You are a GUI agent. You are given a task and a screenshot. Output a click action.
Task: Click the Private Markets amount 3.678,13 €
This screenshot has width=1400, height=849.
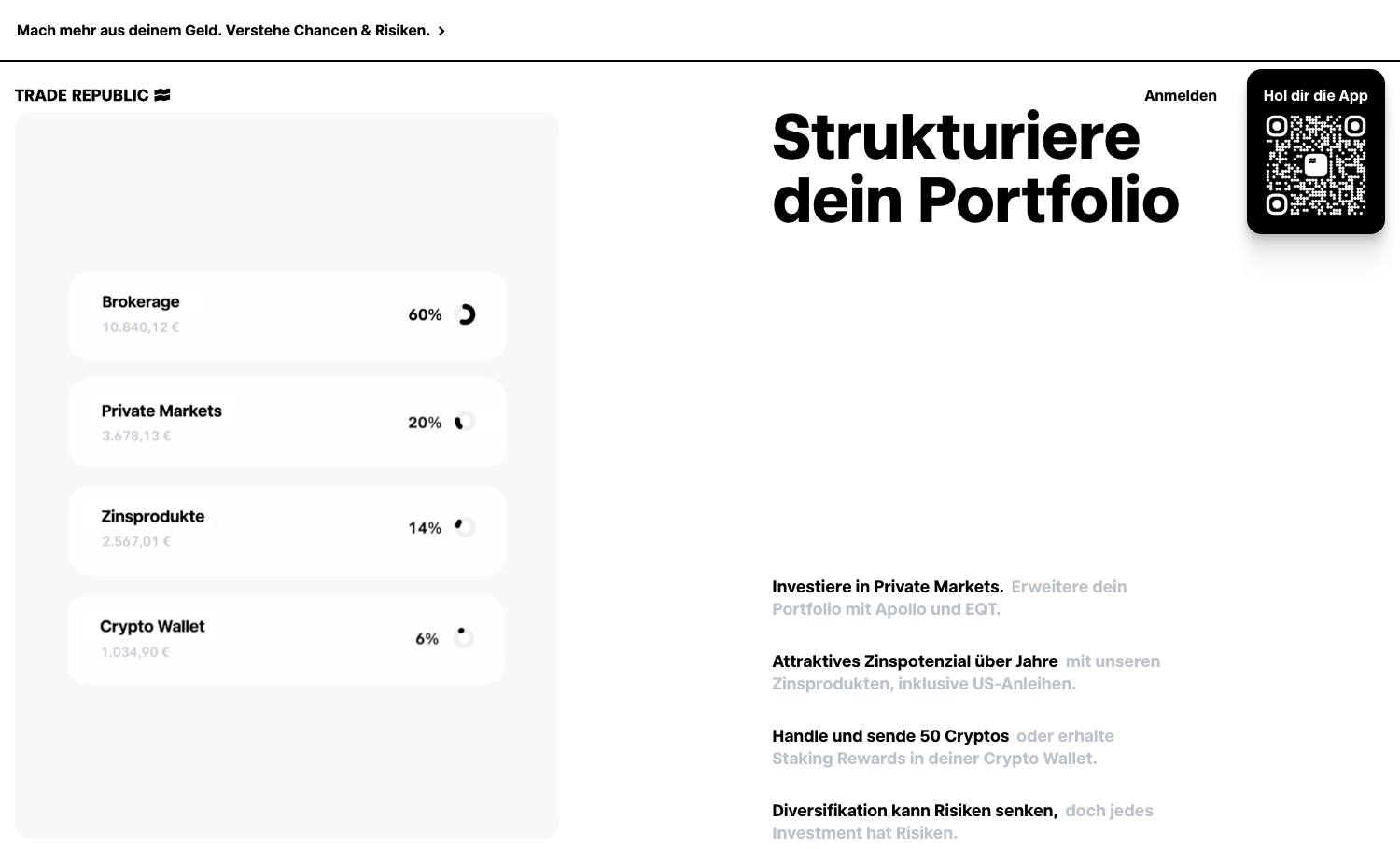[136, 436]
